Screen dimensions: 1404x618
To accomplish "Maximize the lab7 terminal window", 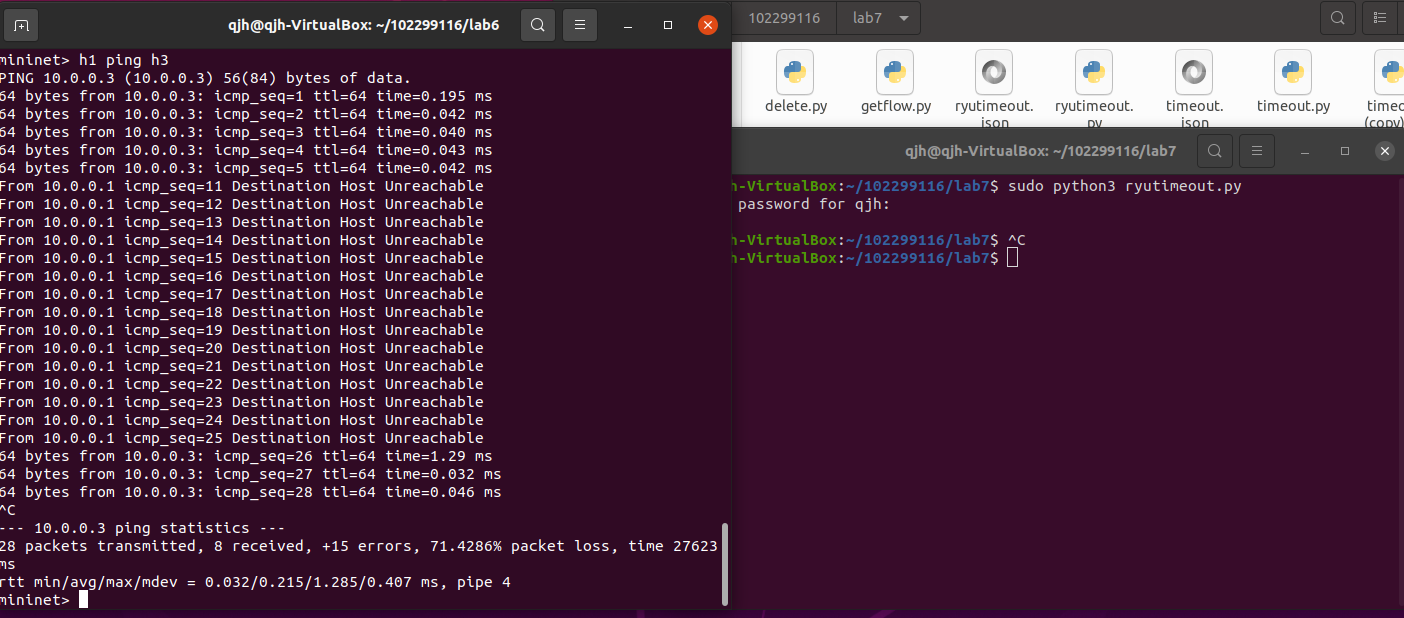I will pos(1345,152).
